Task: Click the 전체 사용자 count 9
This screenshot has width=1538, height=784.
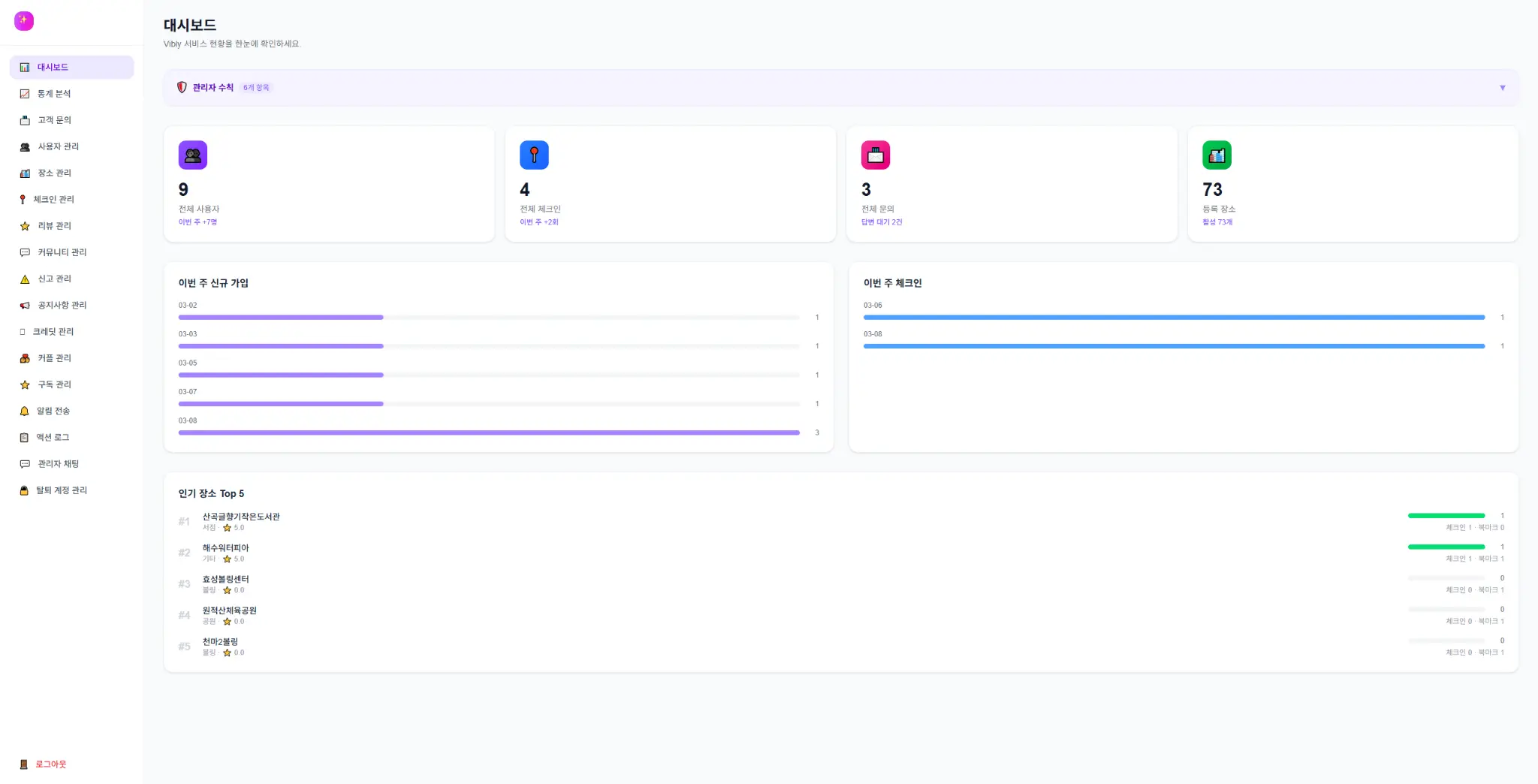Action: pos(183,189)
